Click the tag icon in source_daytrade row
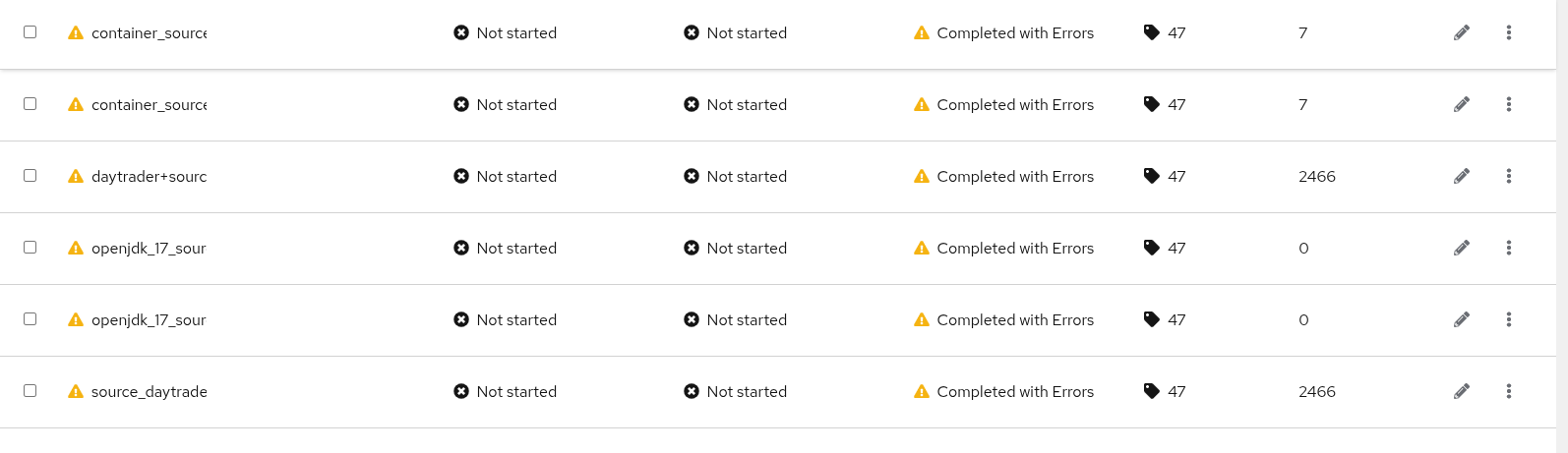The width and height of the screenshot is (1568, 453). pyautogui.click(x=1152, y=391)
